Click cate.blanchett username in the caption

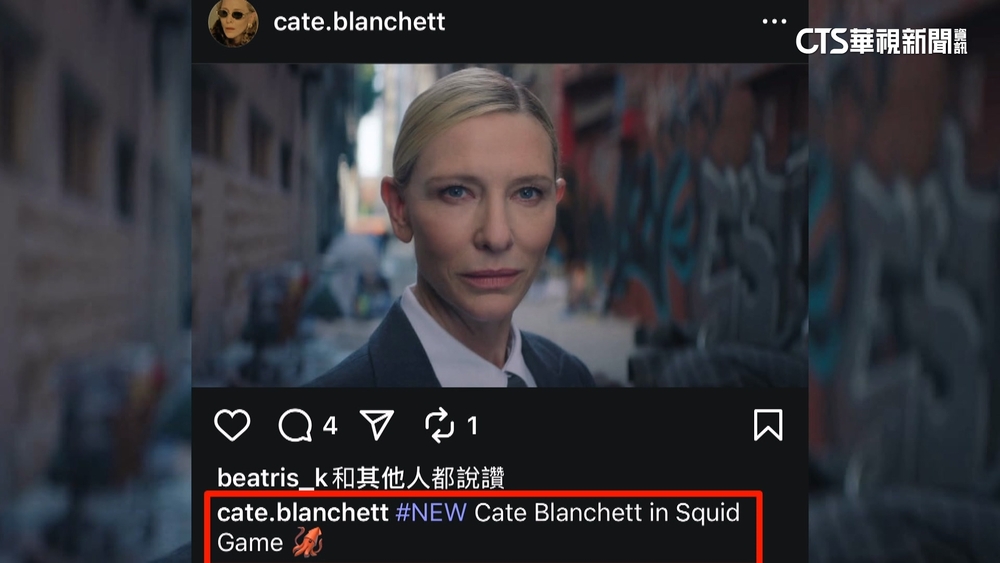point(303,513)
